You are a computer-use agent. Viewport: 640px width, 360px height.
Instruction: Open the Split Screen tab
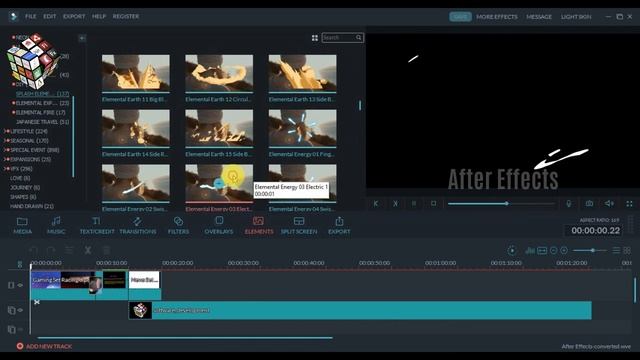click(299, 226)
